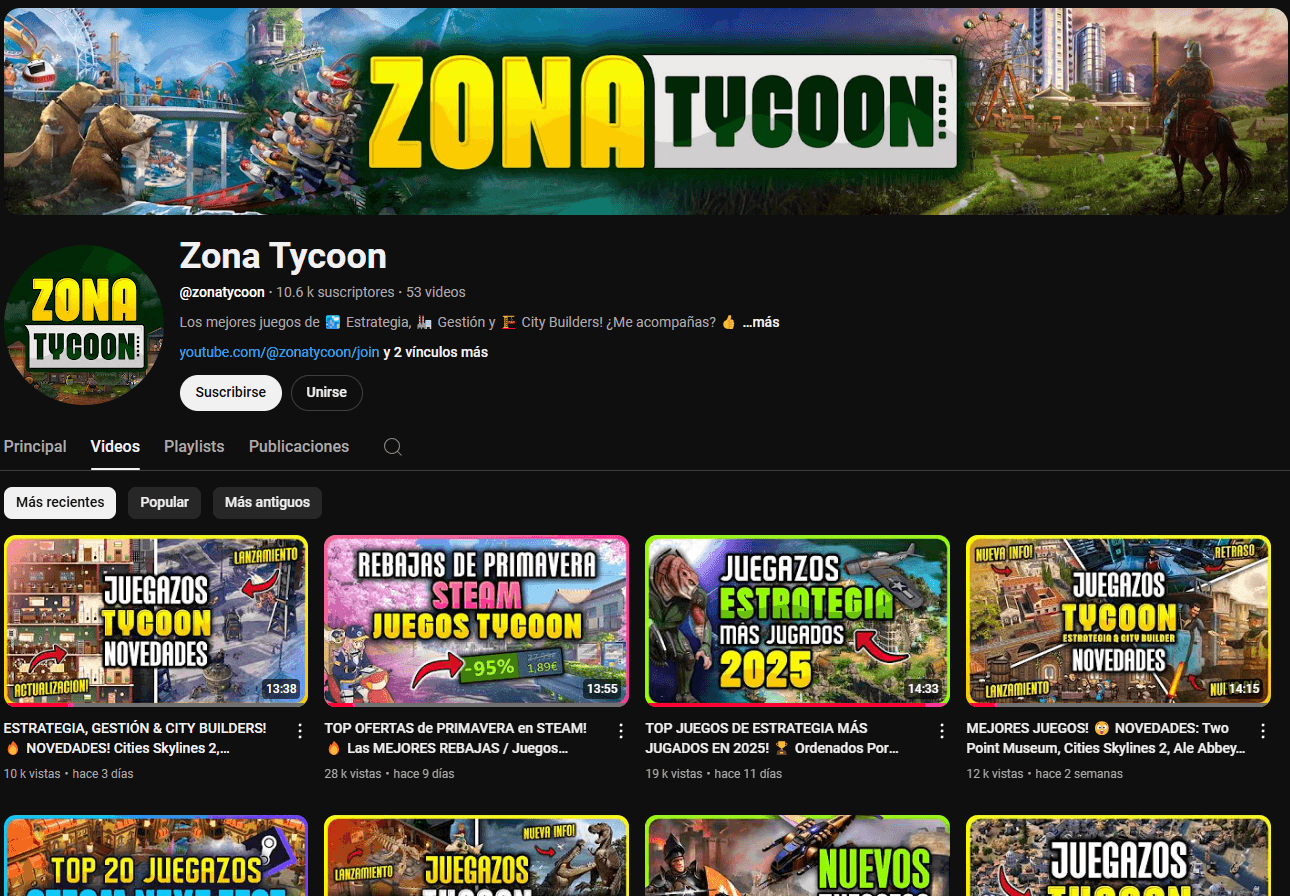Screen dimensions: 1290x896
Task: Play the Juegazos Estrategia Más Jugados 2025 thumbnail
Action: click(x=797, y=620)
